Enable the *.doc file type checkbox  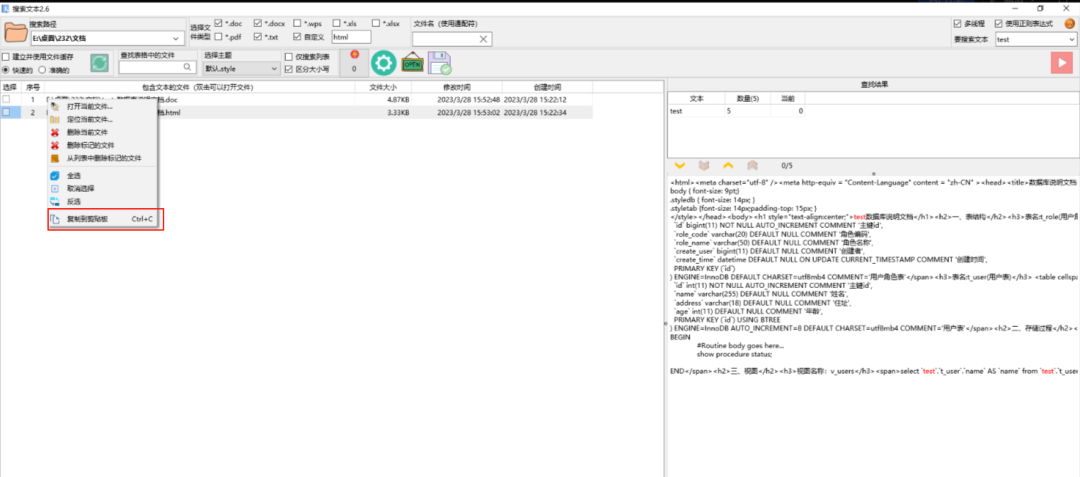tap(218, 23)
